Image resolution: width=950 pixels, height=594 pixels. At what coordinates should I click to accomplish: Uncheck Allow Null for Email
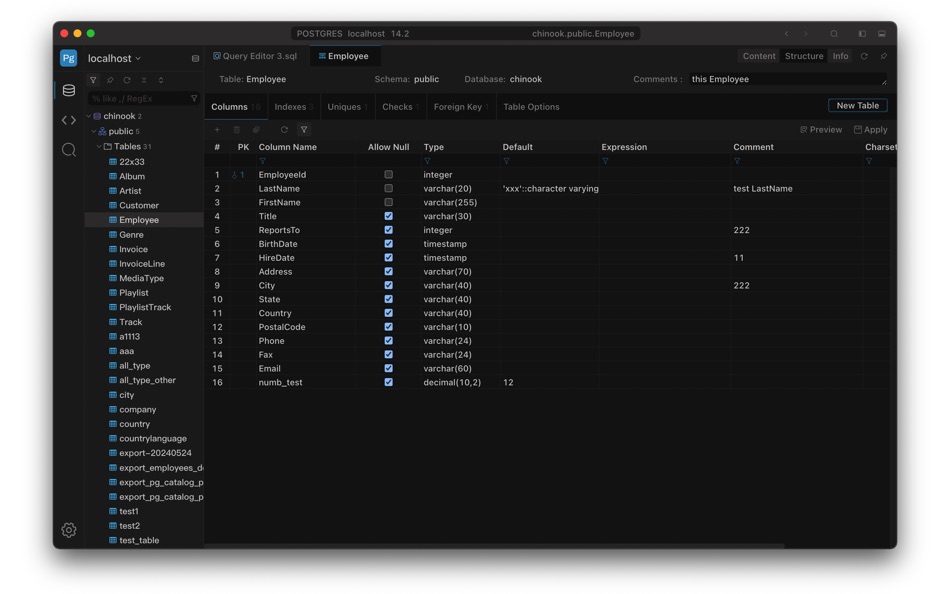tap(388, 369)
